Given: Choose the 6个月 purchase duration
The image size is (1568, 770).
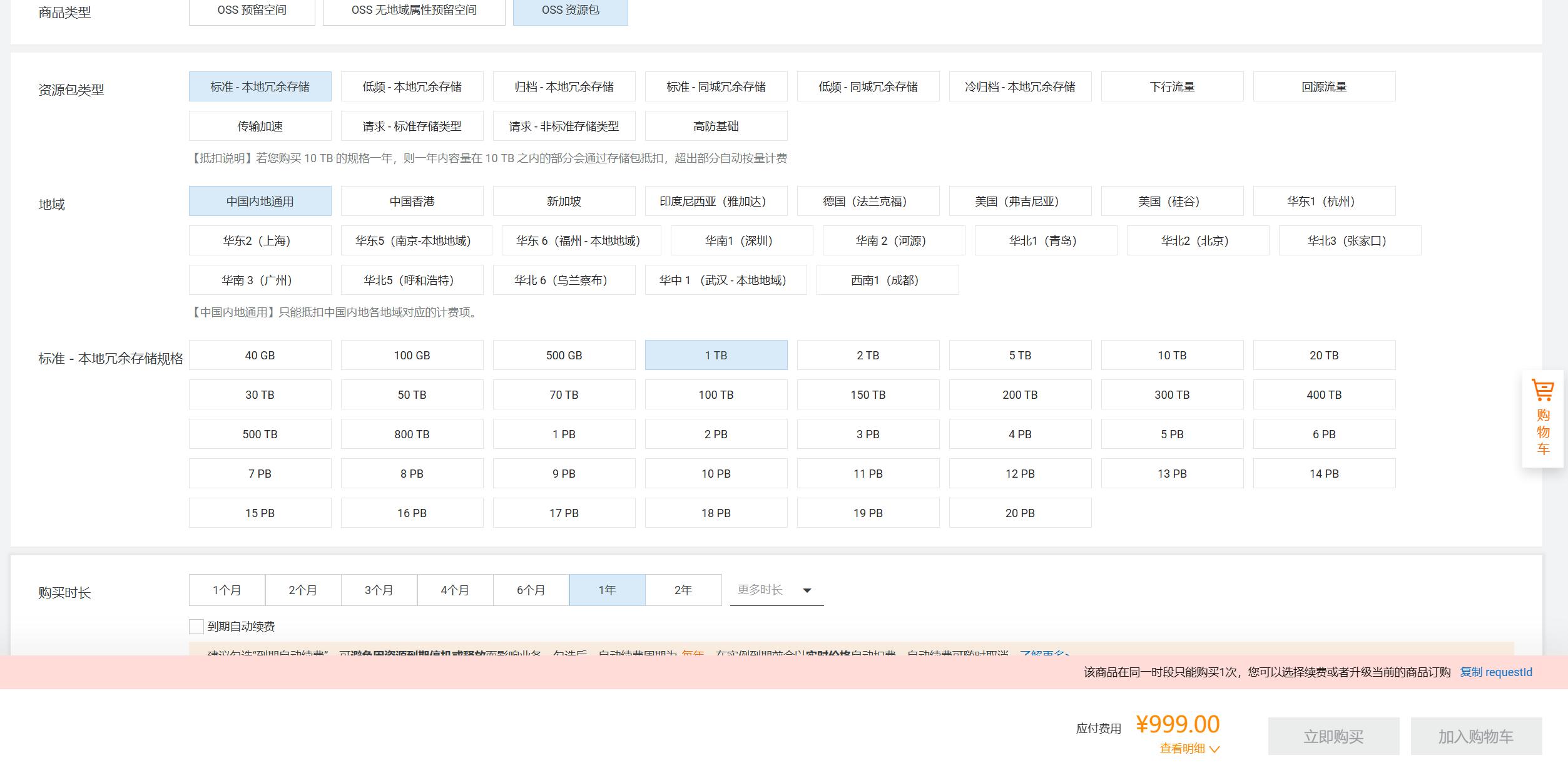Looking at the screenshot, I should pos(531,590).
